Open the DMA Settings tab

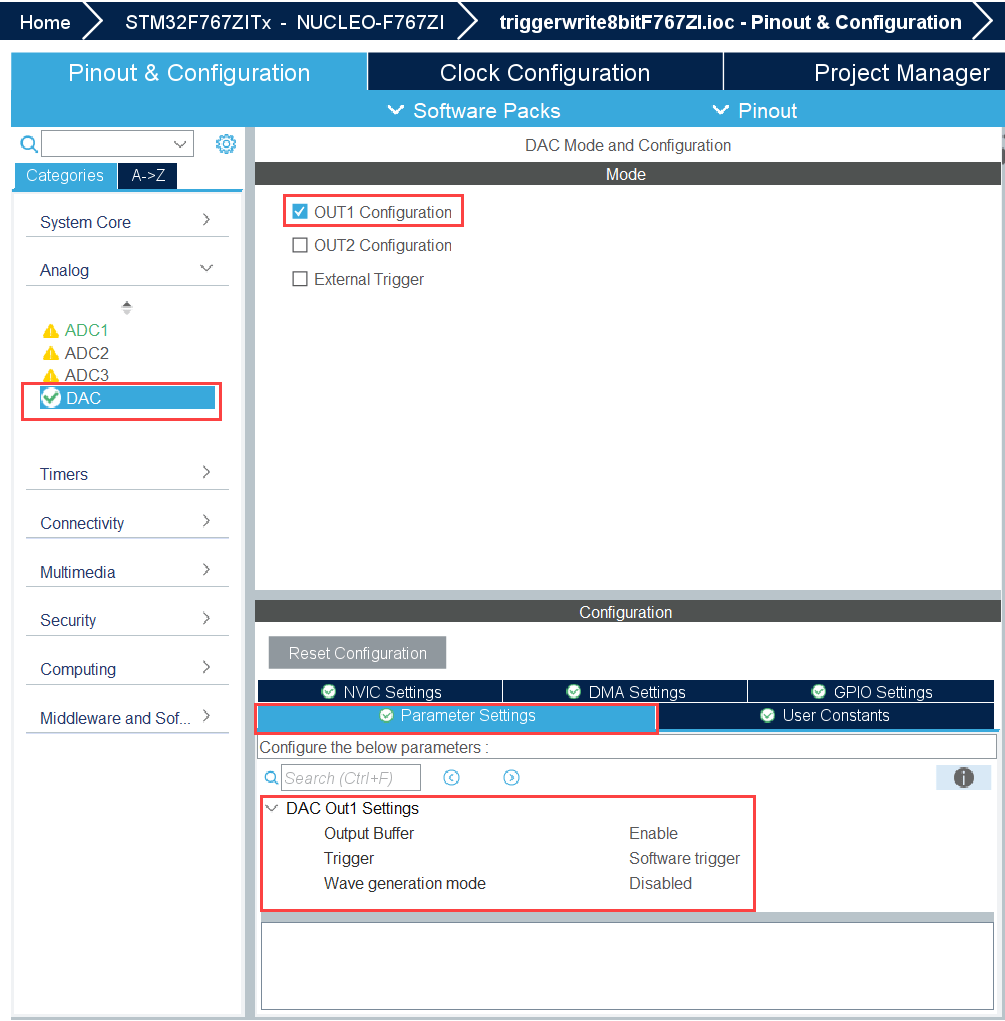pos(625,692)
